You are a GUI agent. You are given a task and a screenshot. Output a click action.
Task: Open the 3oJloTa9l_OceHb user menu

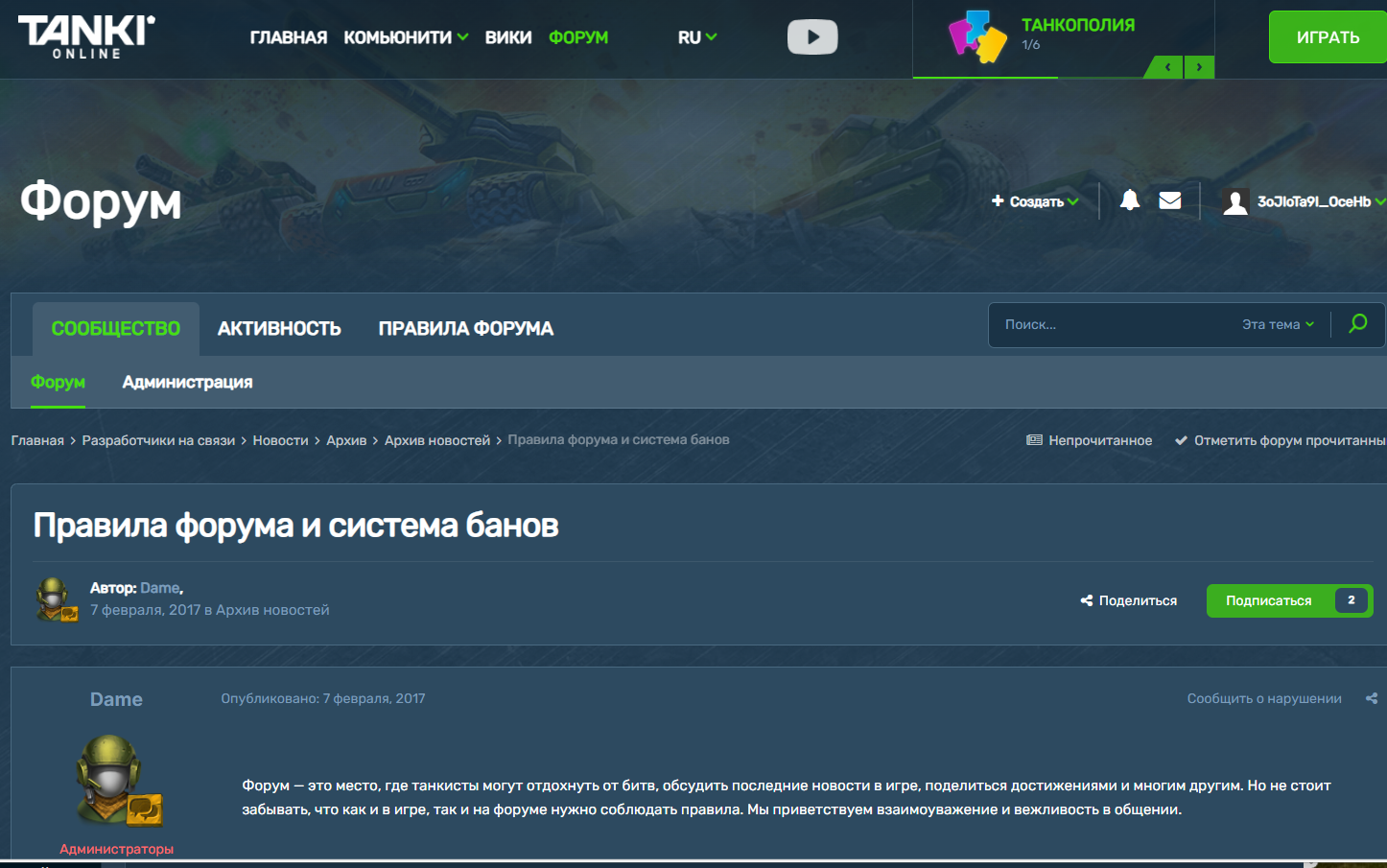(x=1321, y=201)
